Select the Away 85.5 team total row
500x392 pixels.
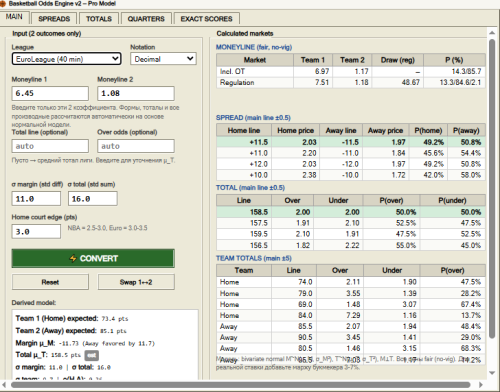coord(351,326)
